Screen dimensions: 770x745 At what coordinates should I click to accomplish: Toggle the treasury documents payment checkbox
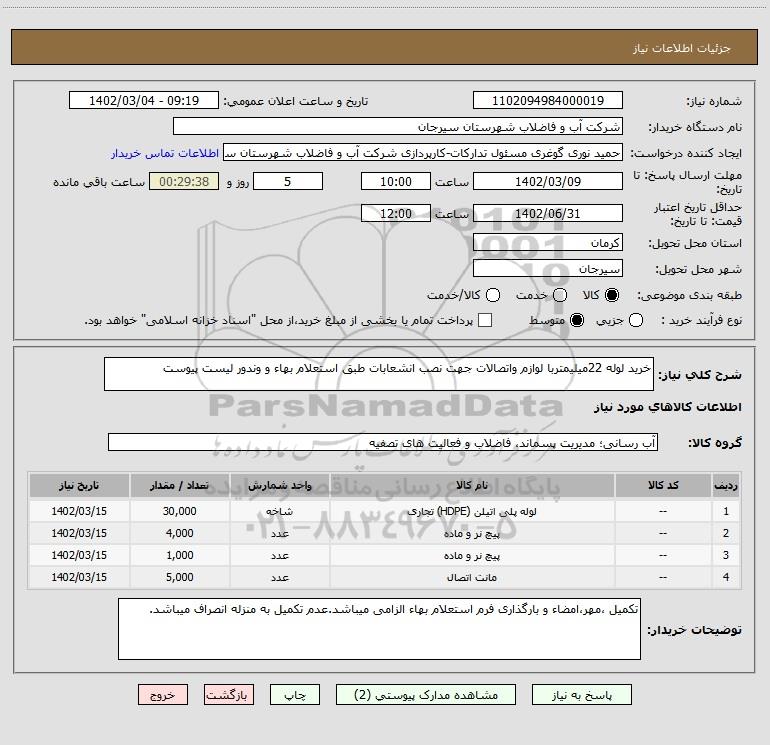pos(486,320)
